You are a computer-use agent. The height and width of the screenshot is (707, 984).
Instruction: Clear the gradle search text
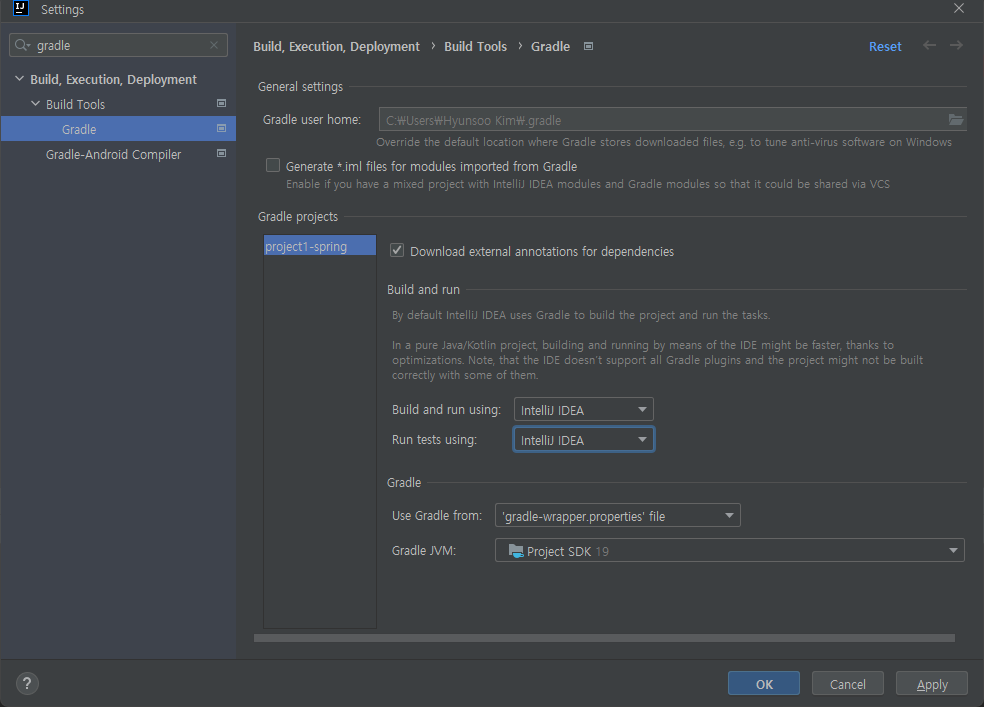pos(214,45)
